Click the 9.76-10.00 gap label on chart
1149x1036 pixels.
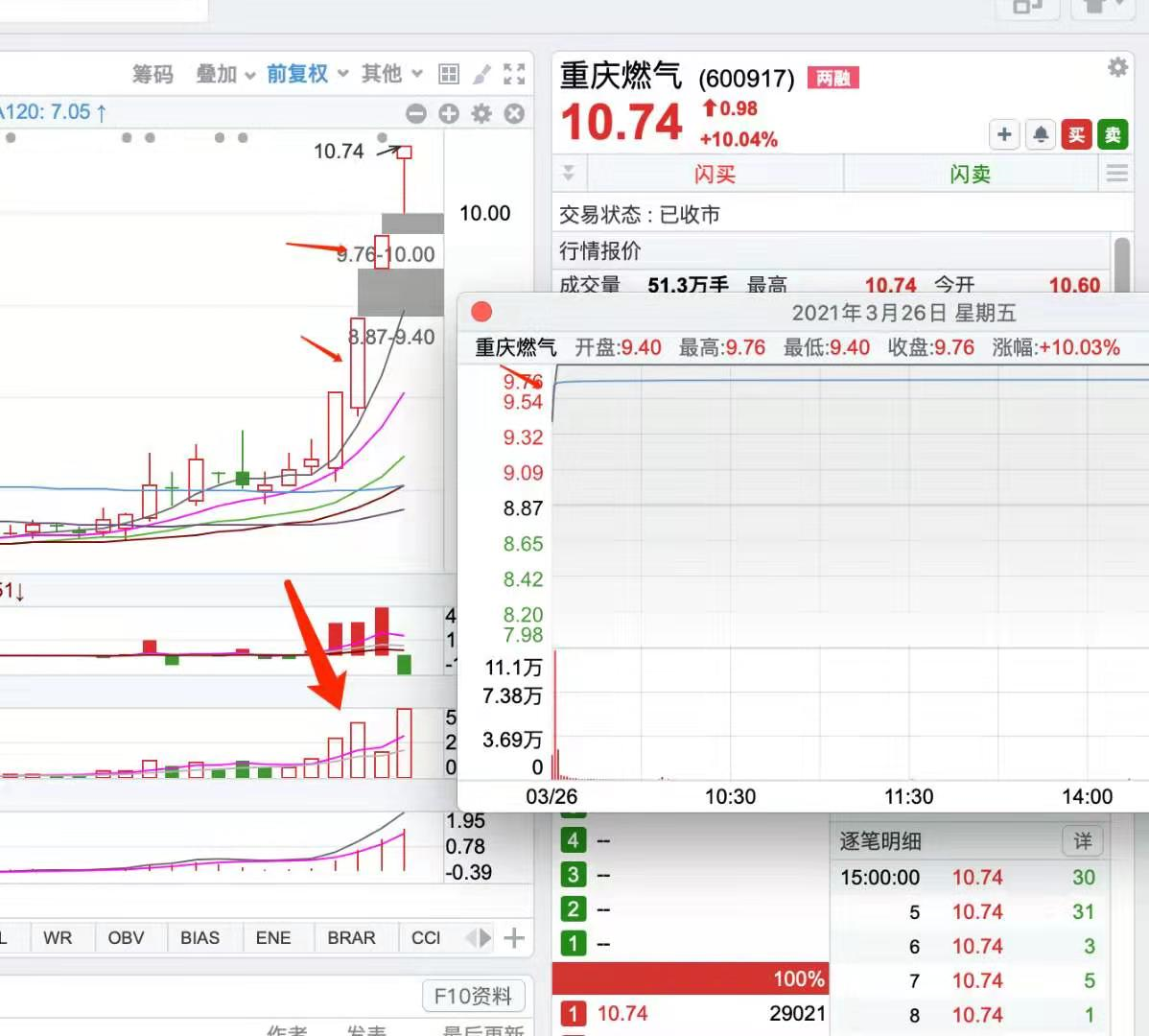tap(387, 254)
